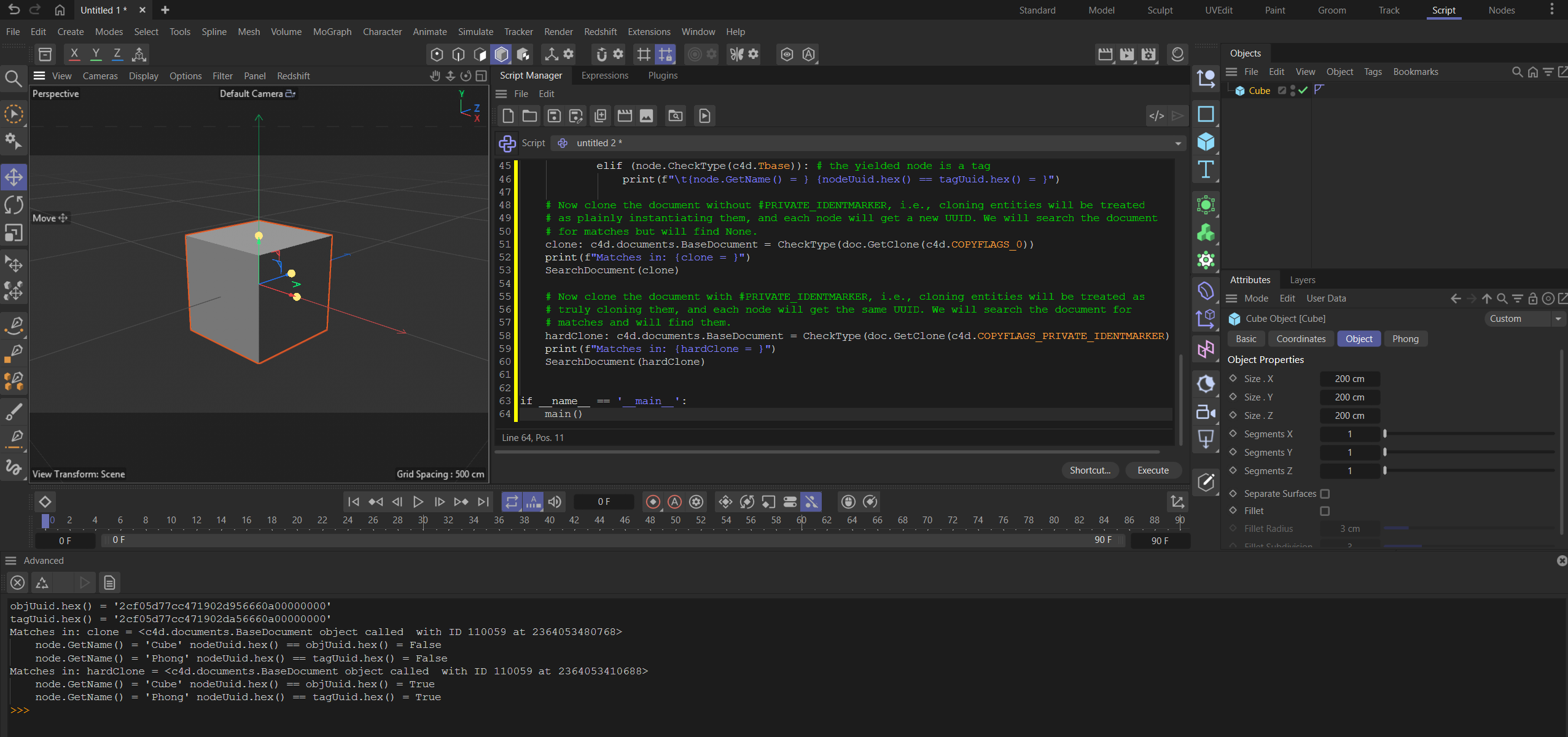The image size is (1568, 737).
Task: Click the Shortcut... button
Action: pos(1090,470)
